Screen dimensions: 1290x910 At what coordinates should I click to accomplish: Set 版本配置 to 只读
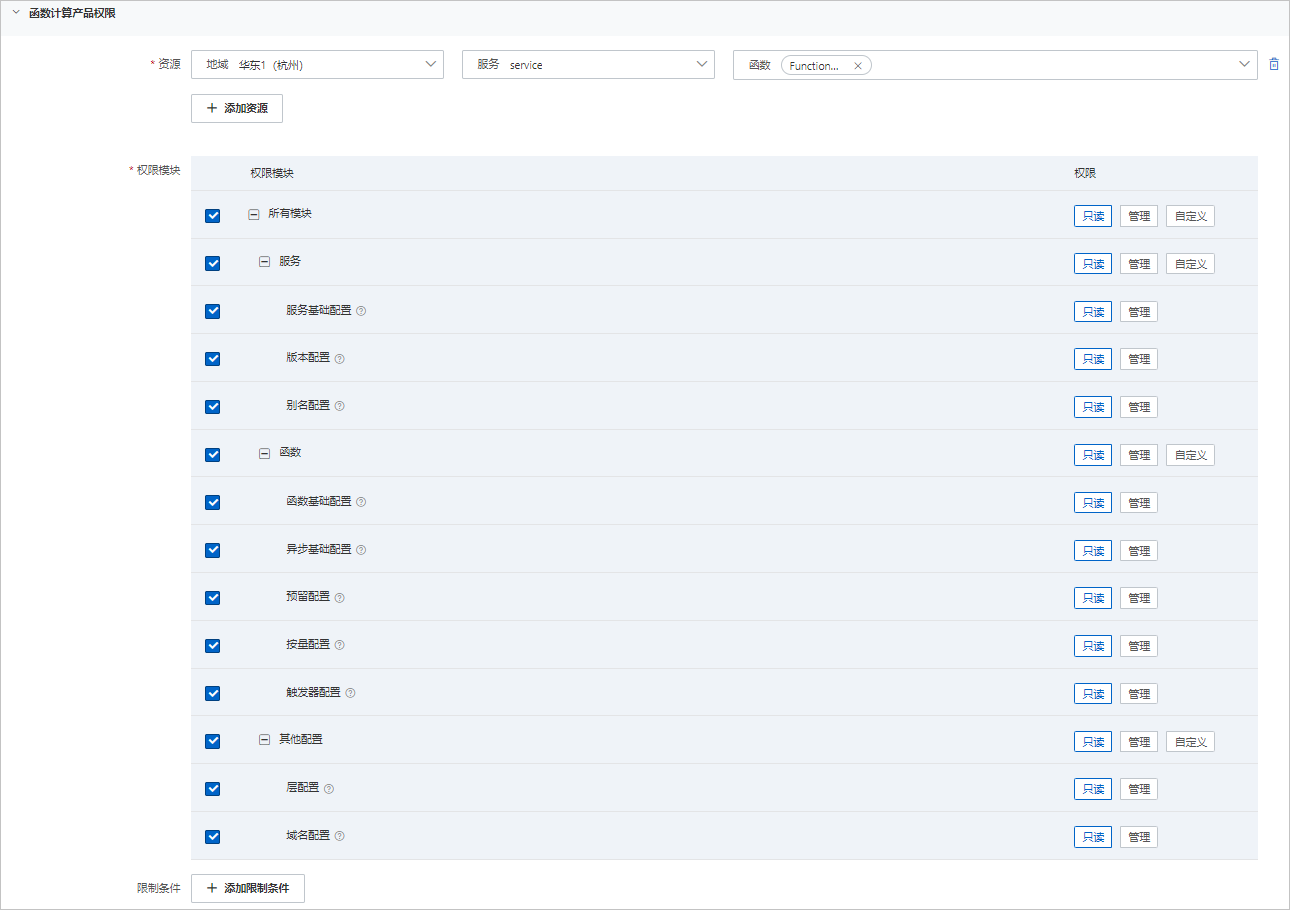pyautogui.click(x=1093, y=359)
